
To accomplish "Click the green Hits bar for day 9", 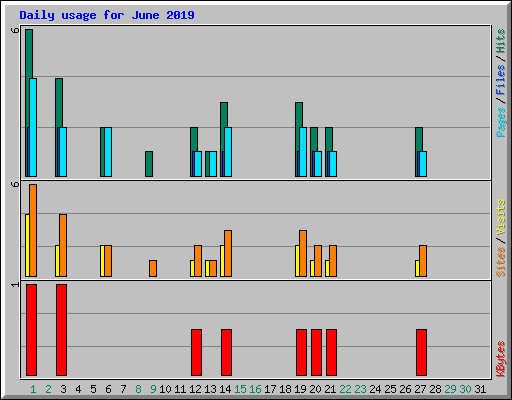I will click(149, 164).
